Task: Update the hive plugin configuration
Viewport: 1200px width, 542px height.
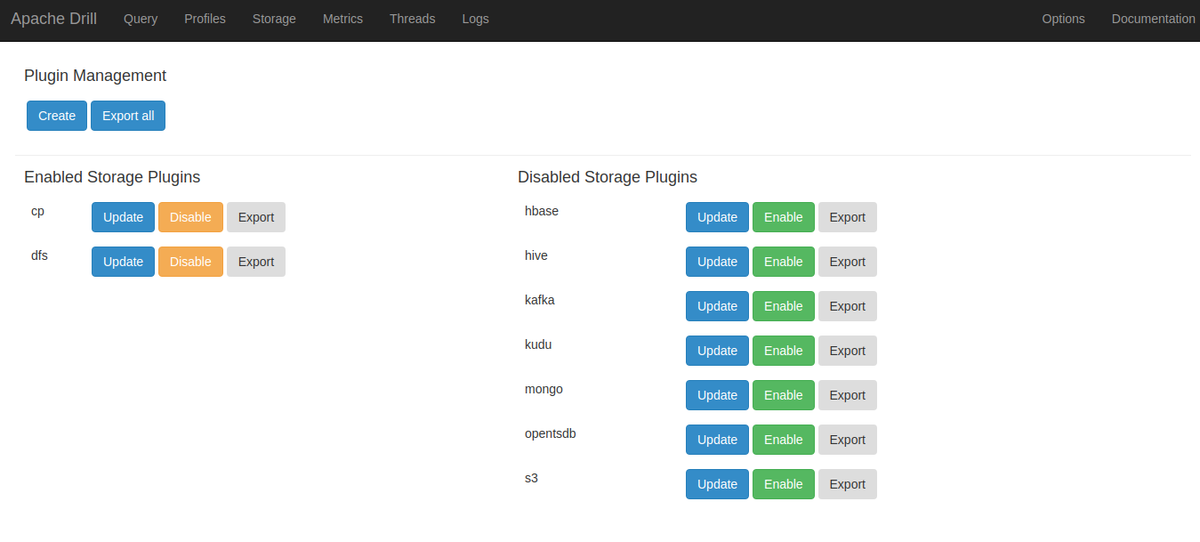Action: [x=717, y=262]
